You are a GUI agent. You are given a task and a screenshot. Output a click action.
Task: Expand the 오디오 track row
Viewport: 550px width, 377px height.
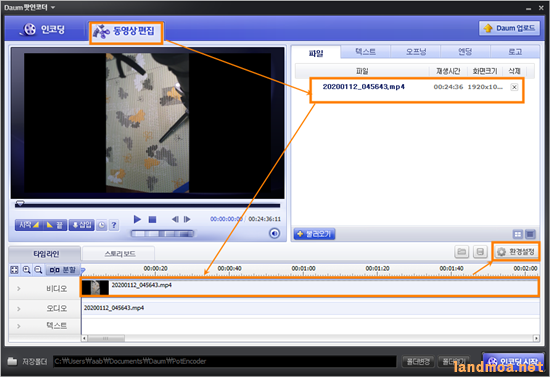(x=19, y=309)
